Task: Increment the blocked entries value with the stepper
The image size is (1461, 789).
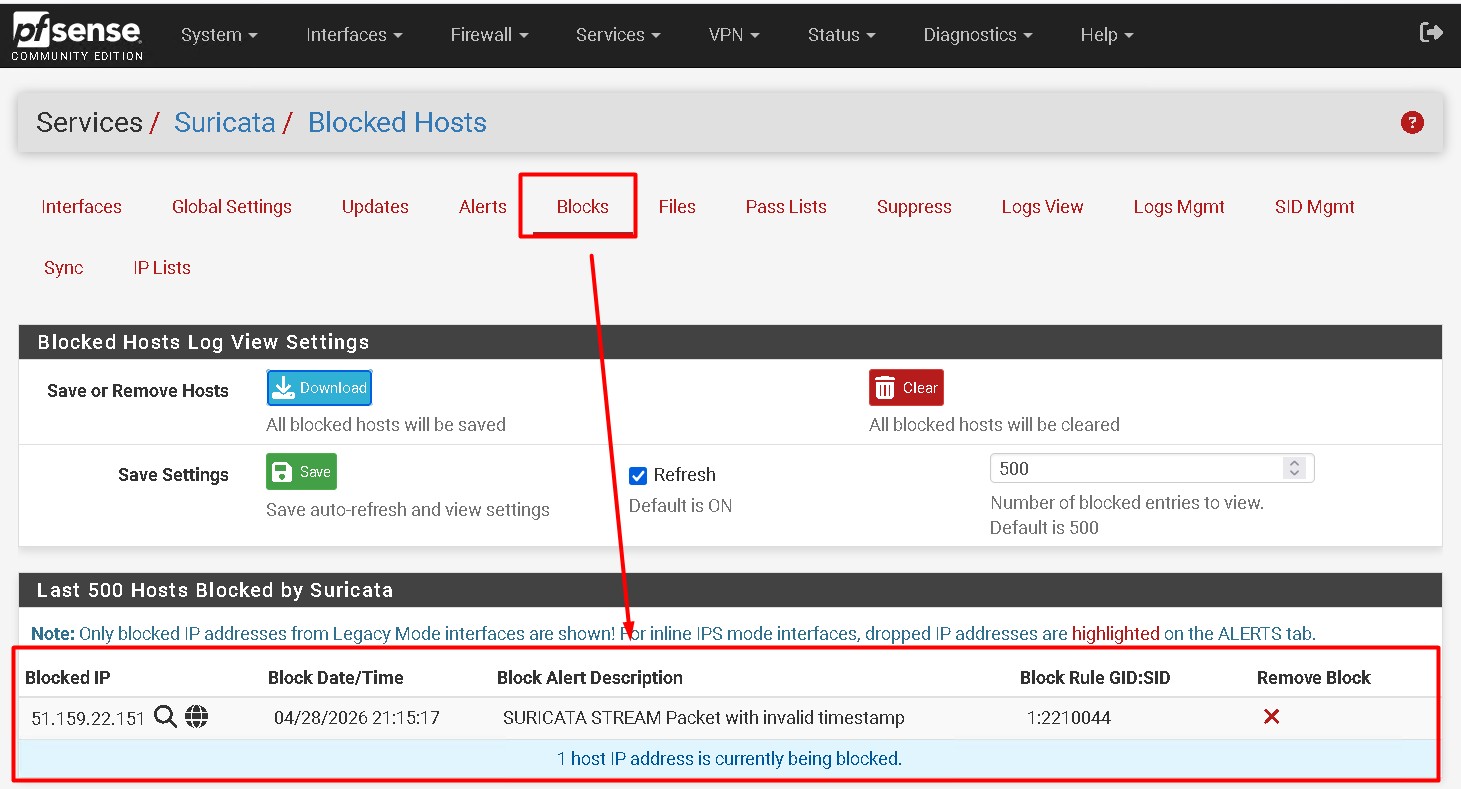Action: tap(1294, 462)
